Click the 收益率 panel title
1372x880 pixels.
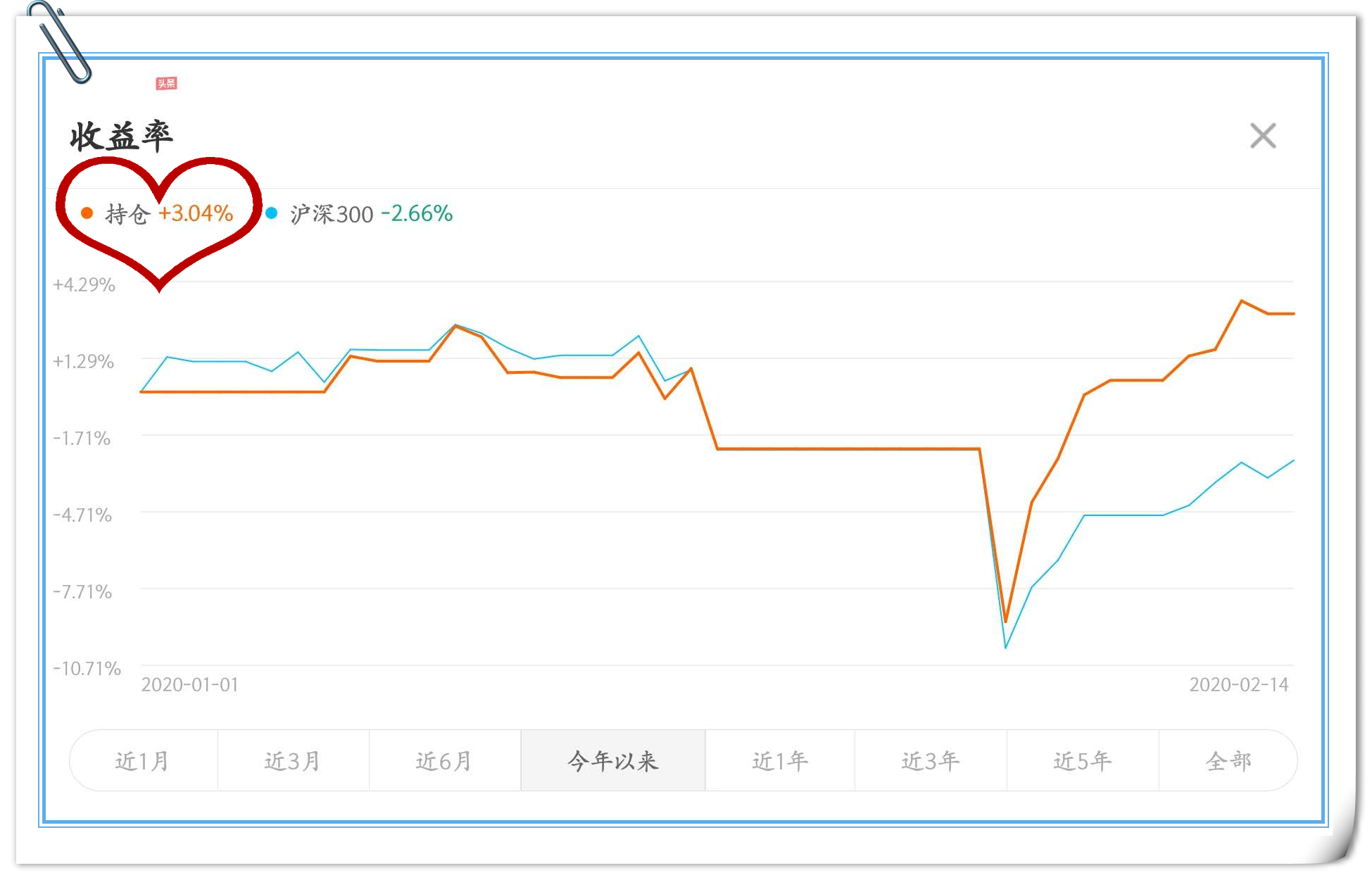(x=121, y=136)
